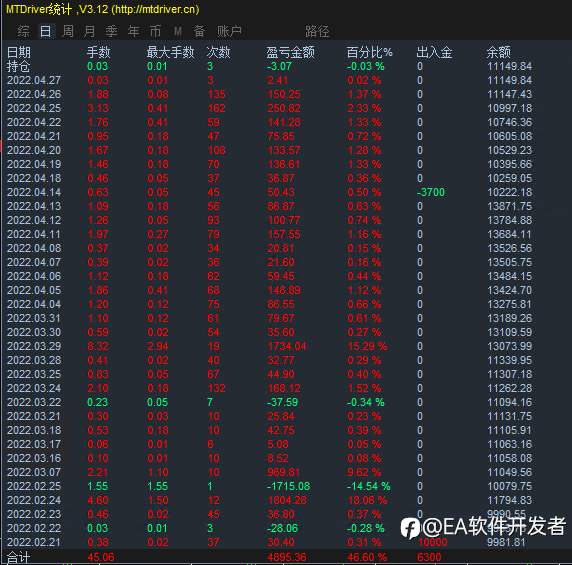572x565 pixels.
Task: Click the 2022.02.23 date cell
Action: [34, 514]
